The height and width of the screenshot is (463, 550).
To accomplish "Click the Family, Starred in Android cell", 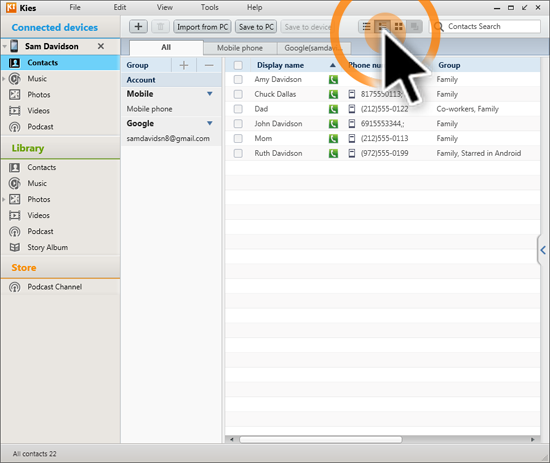I will [x=478, y=153].
